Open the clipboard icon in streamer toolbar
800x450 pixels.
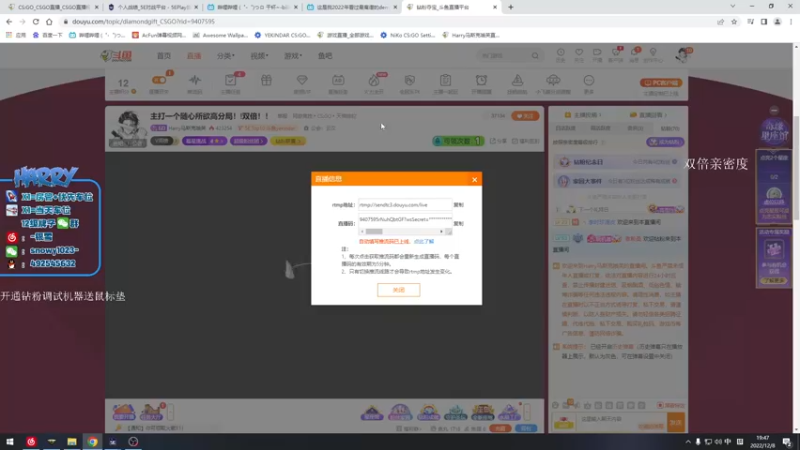445,80
